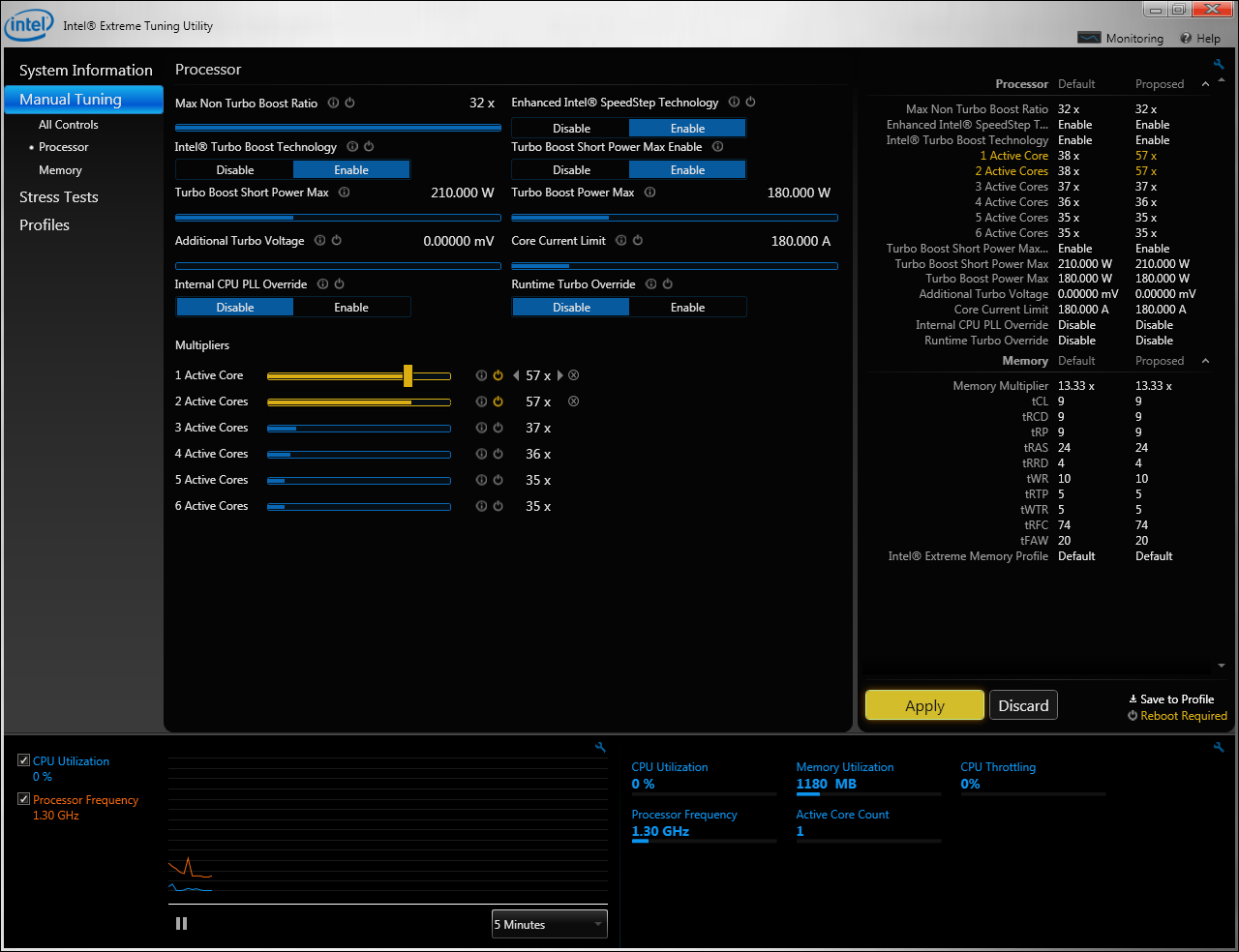The image size is (1239, 952).
Task: Clear proposed value for 2 Active Cores
Action: tap(573, 402)
